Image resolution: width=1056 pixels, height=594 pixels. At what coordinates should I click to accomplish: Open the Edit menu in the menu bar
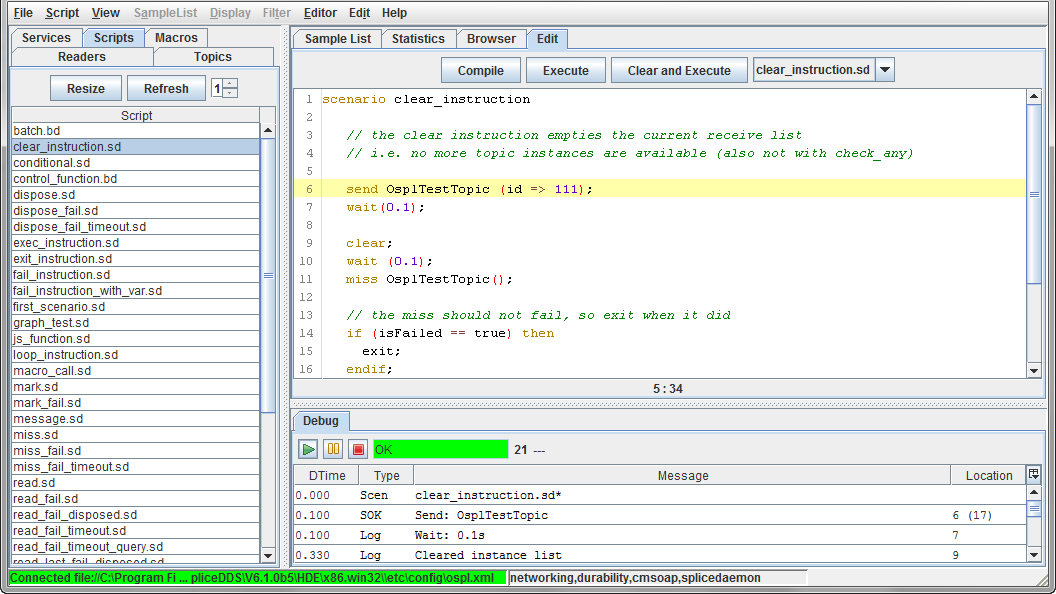click(x=359, y=13)
